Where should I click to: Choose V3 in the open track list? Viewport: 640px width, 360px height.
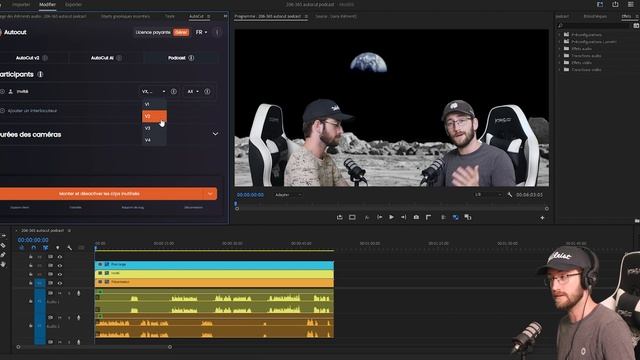pyautogui.click(x=154, y=128)
